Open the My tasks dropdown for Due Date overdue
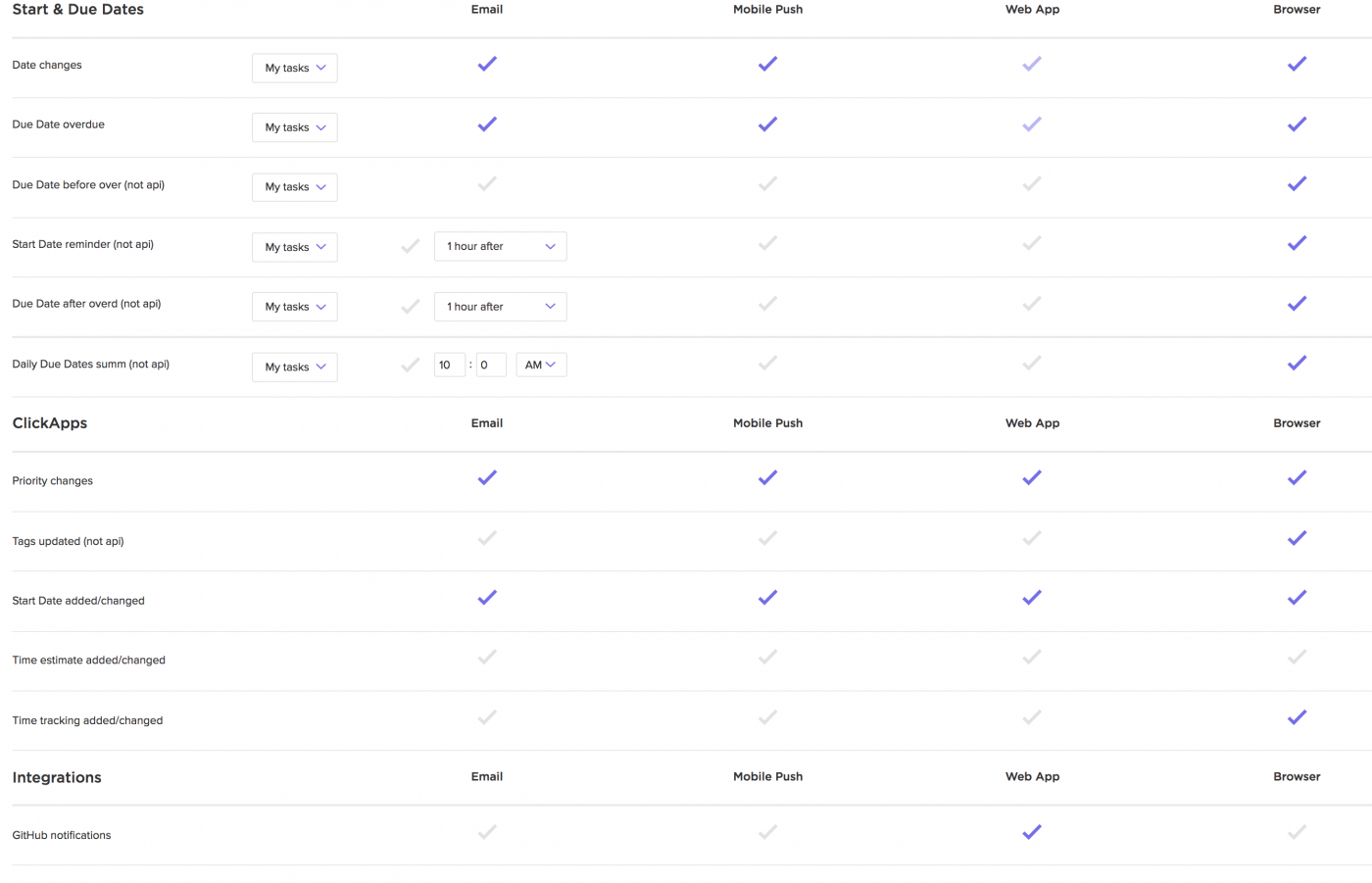This screenshot has width=1372, height=883. [294, 126]
